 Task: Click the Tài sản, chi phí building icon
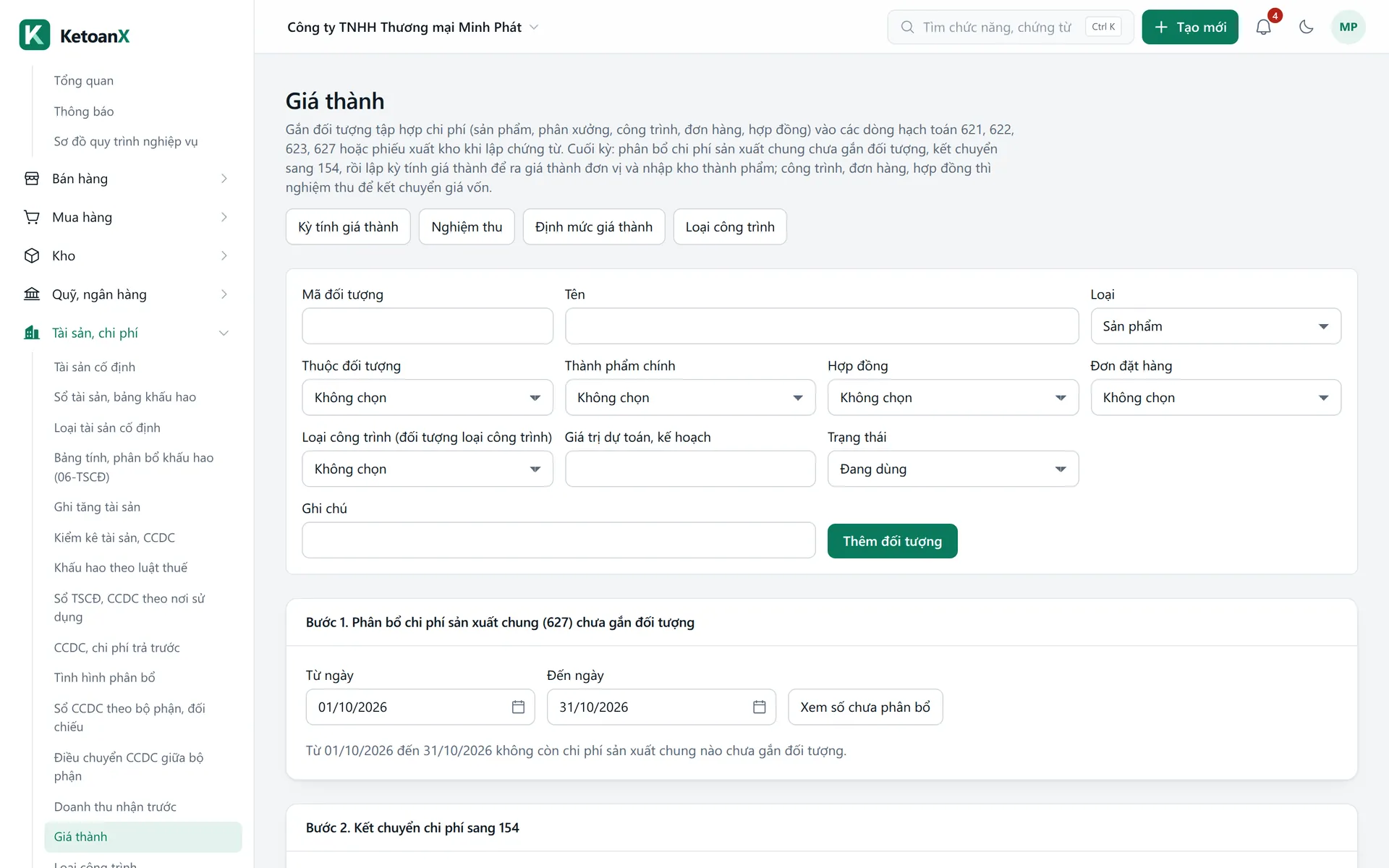[32, 333]
